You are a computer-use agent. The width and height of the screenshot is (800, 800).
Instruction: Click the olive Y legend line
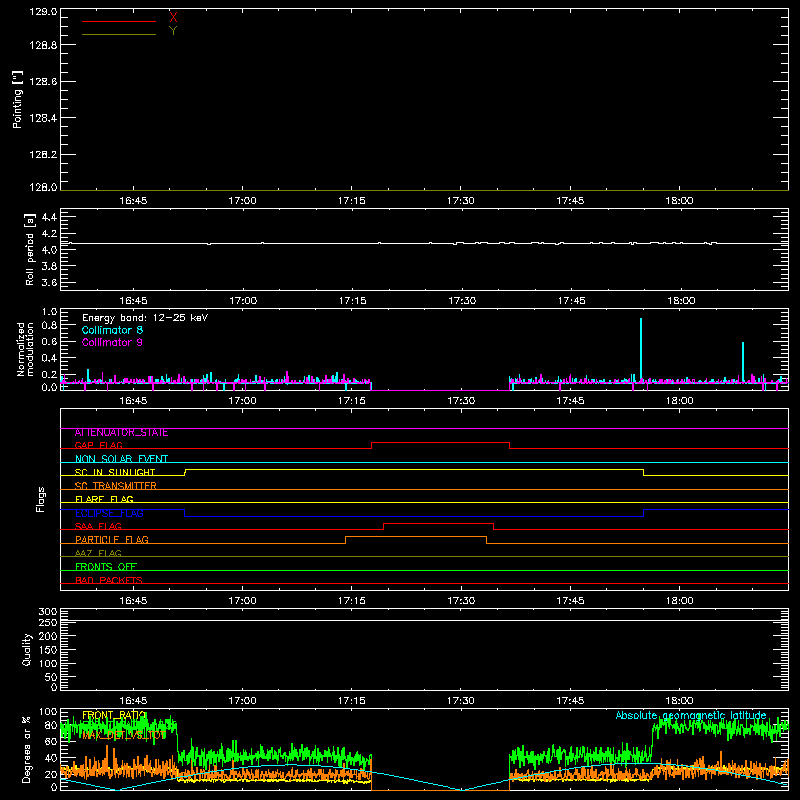119,34
